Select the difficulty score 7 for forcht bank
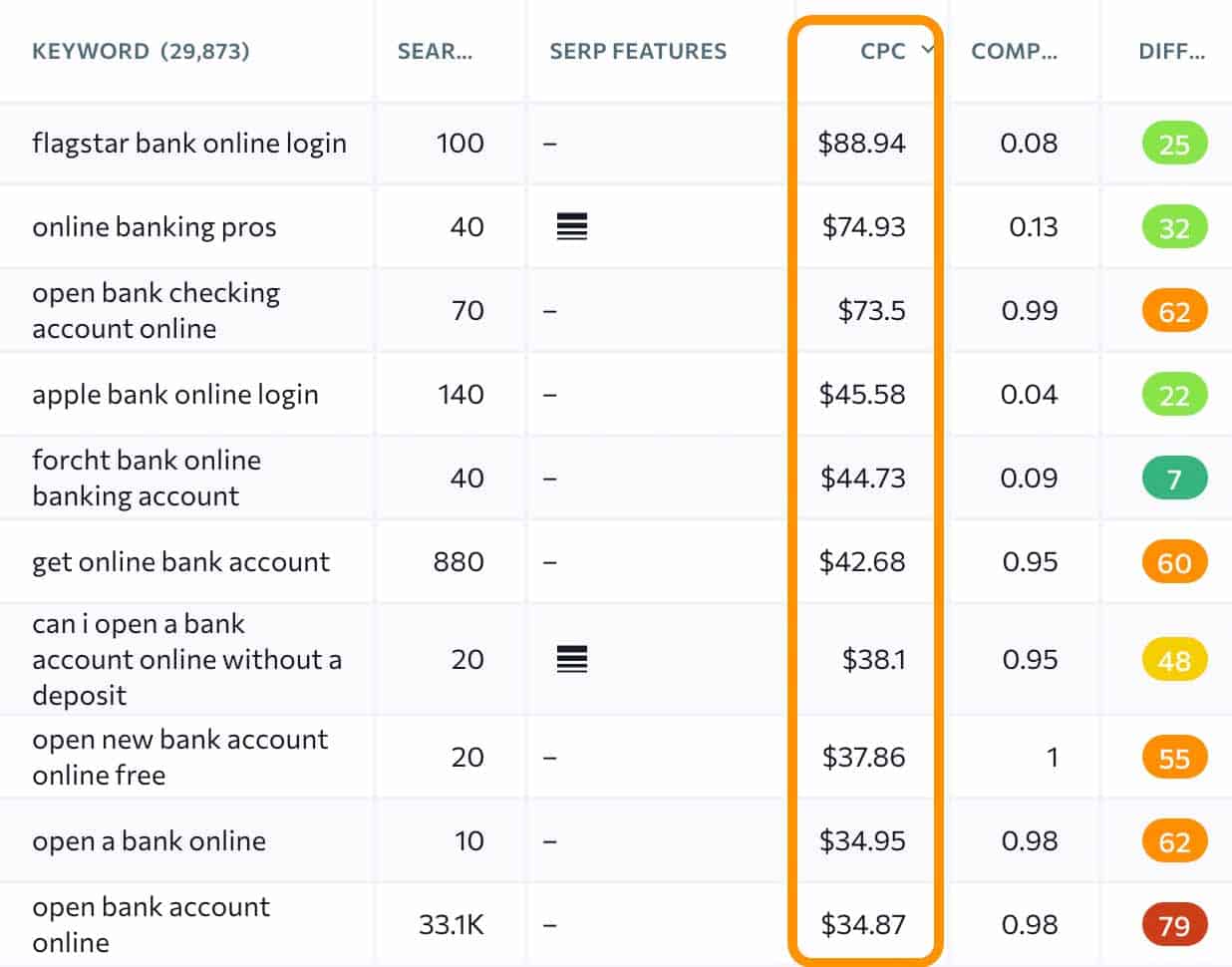1232x967 pixels. click(x=1174, y=478)
